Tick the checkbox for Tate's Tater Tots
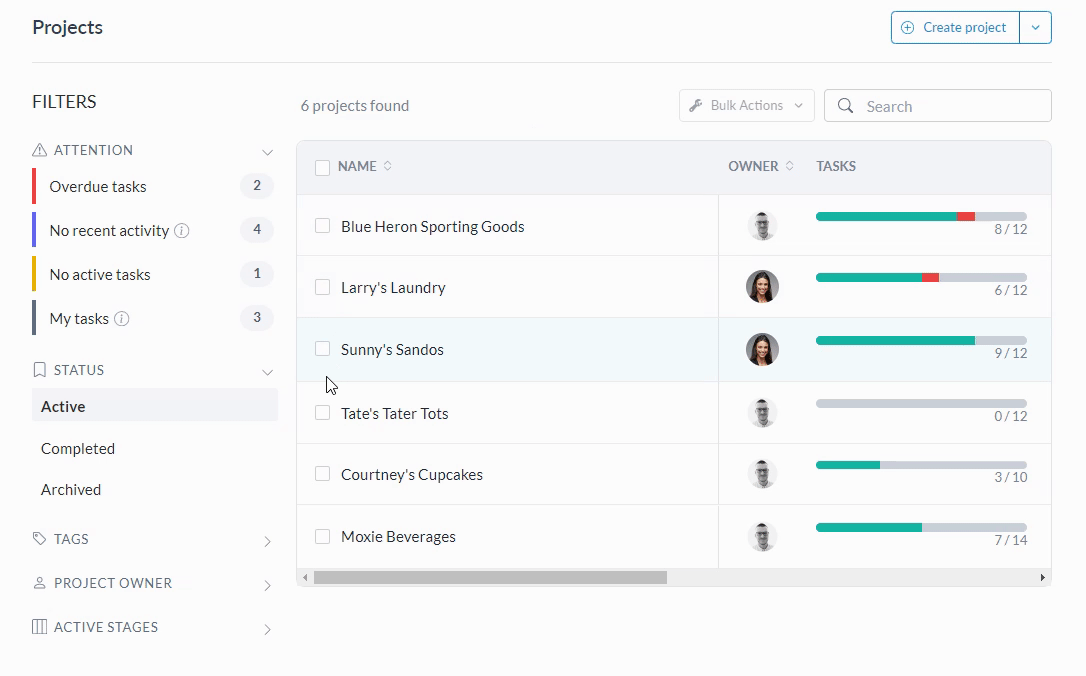This screenshot has width=1086, height=676. [322, 413]
